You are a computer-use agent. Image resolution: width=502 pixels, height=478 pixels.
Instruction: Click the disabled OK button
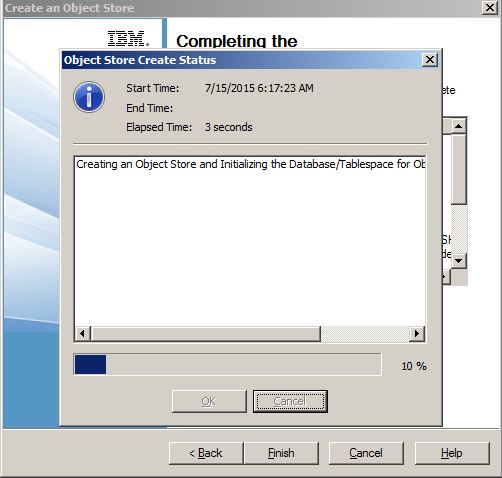[209, 401]
